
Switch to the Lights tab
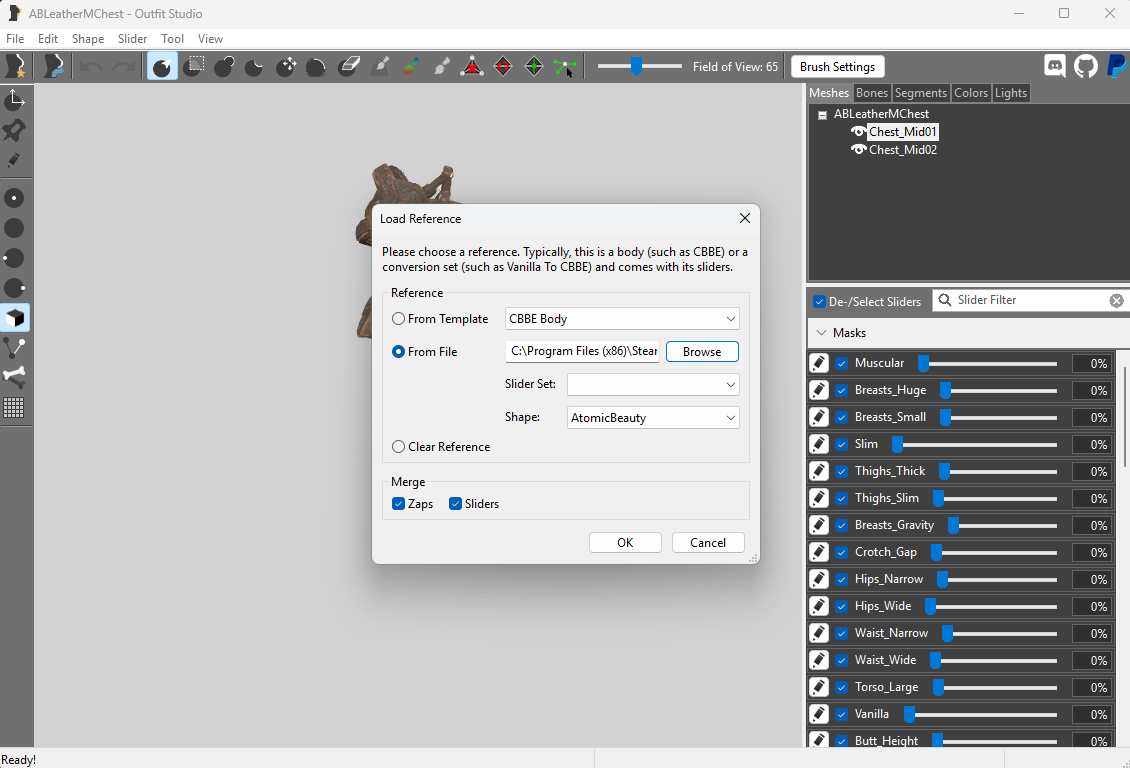pos(1010,93)
